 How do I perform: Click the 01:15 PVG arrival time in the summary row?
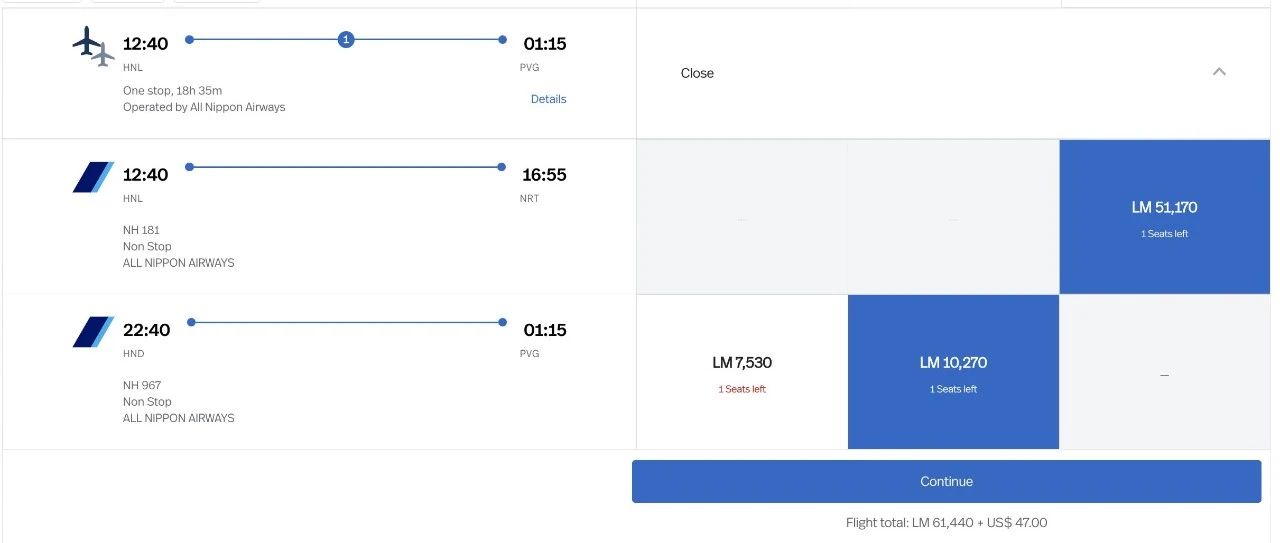pyautogui.click(x=545, y=44)
